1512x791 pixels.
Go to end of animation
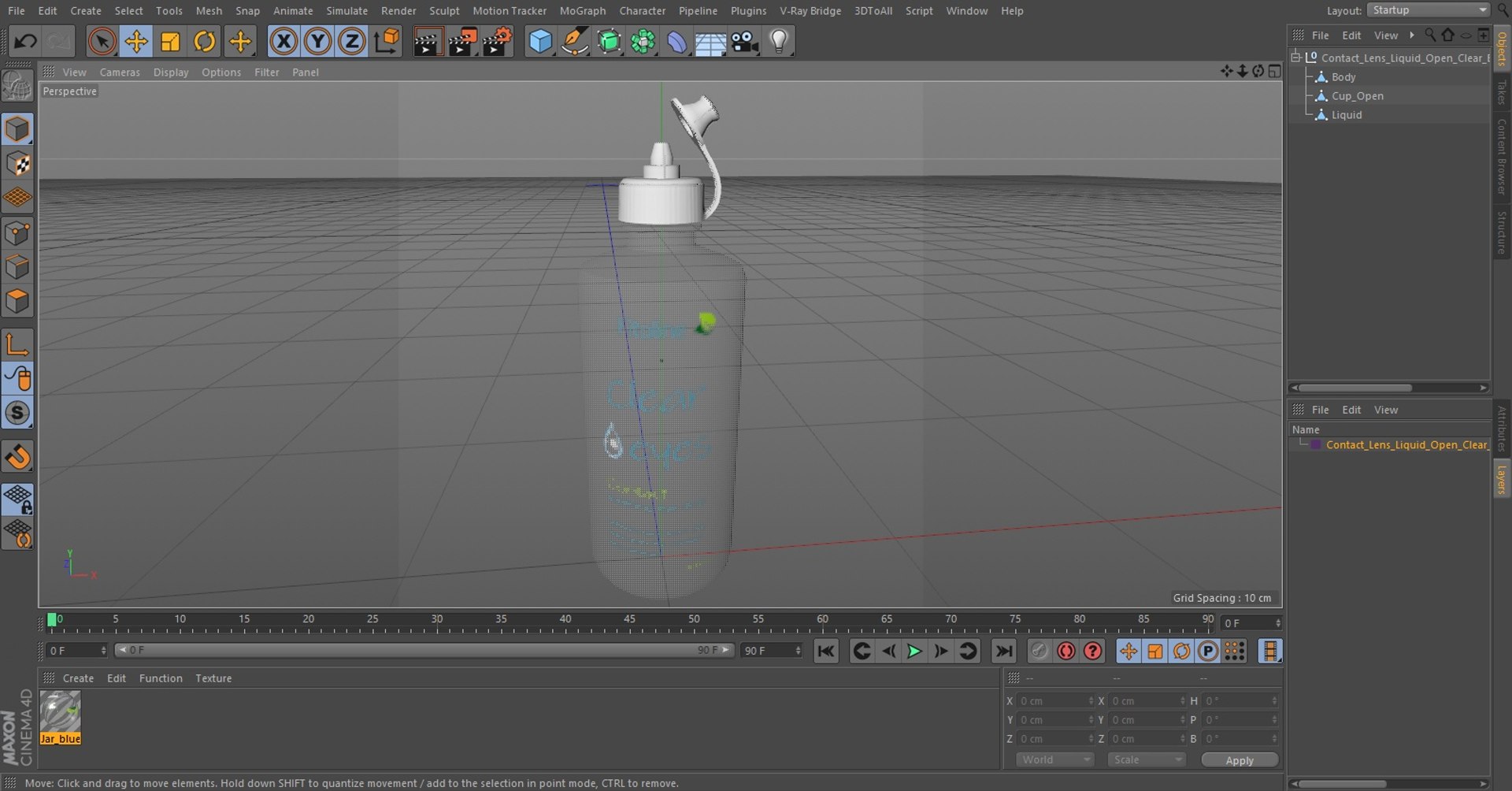tap(1003, 652)
